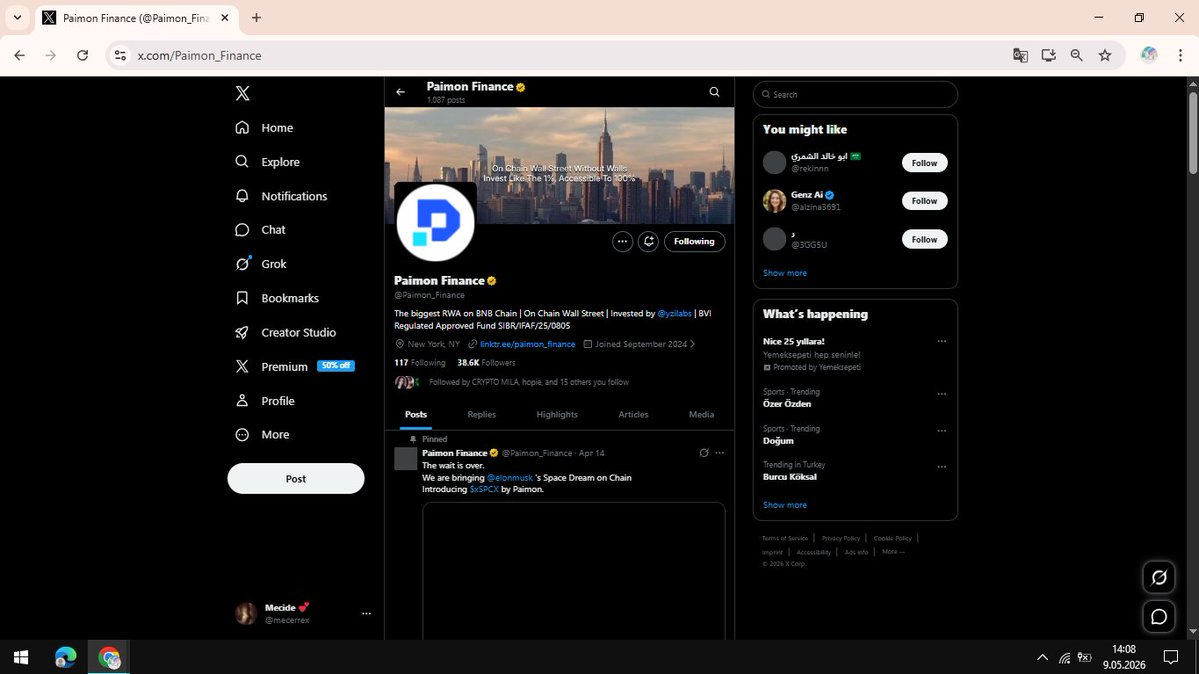Open the Windows notification center icon

pos(1170,657)
